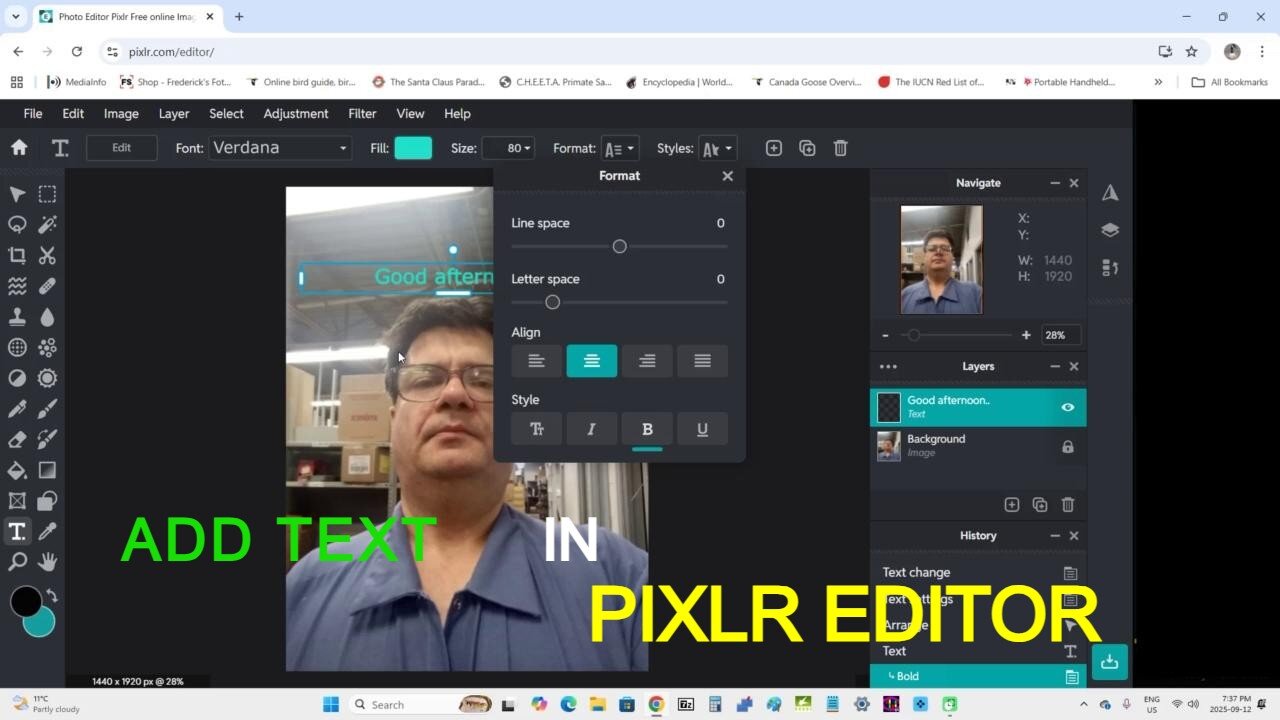1280x720 pixels.
Task: Select the Shape tool
Action: [x=47, y=500]
